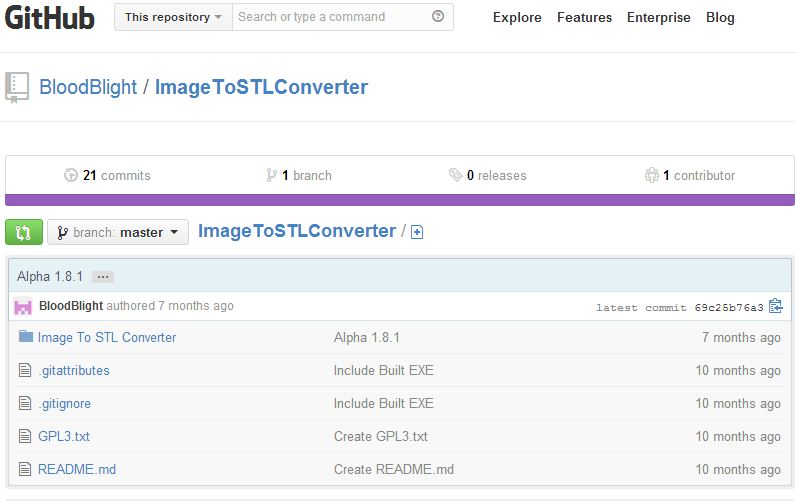The image size is (796, 501).
Task: Click the GitHub logo
Action: [49, 18]
